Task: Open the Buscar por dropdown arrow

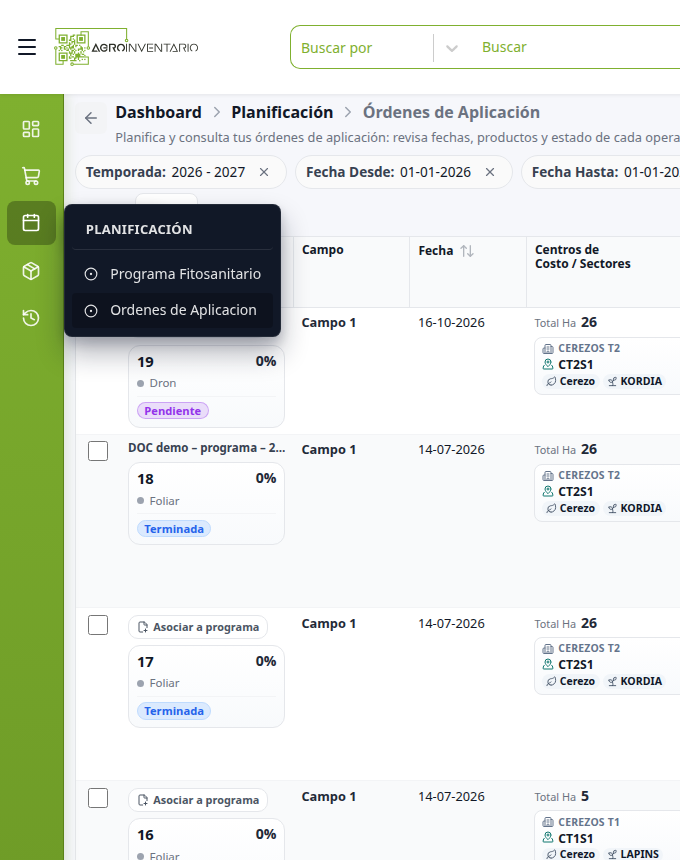Action: coord(452,48)
